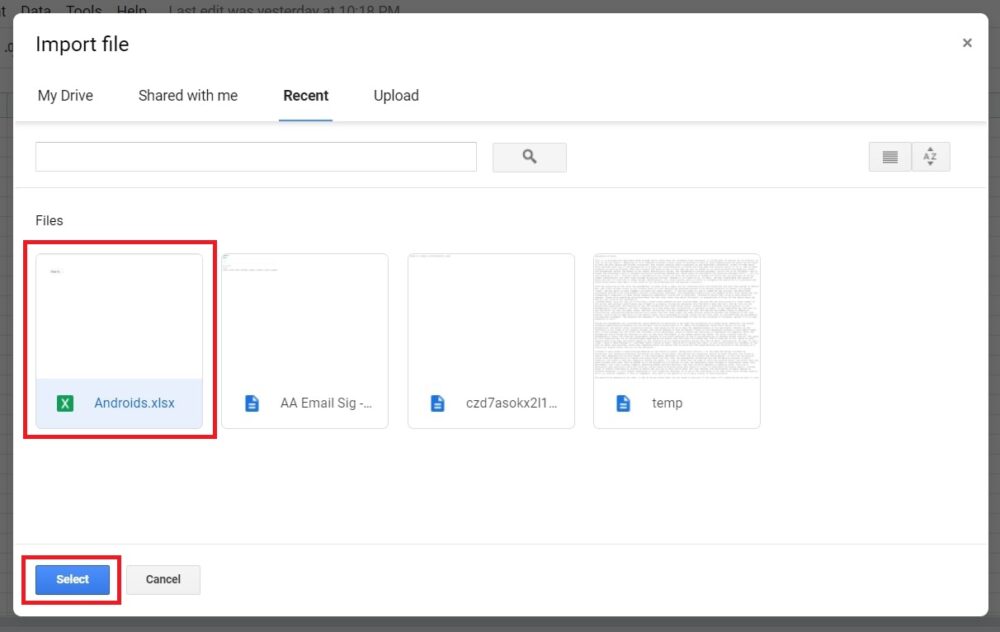The height and width of the screenshot is (632, 1000).
Task: Click the Docs icon beside czd7asokx2l1
Action: click(437, 403)
